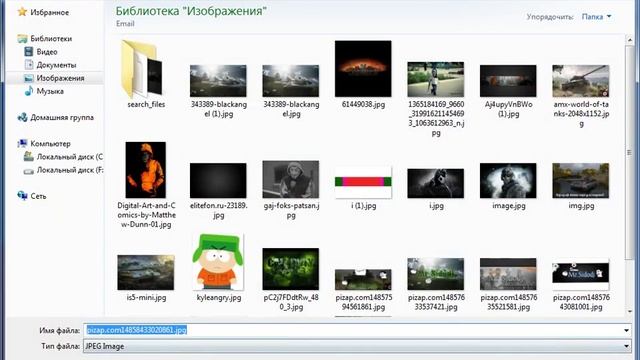The image size is (640, 360).
Task: Click the Домашняя группа label
Action: (x=62, y=118)
